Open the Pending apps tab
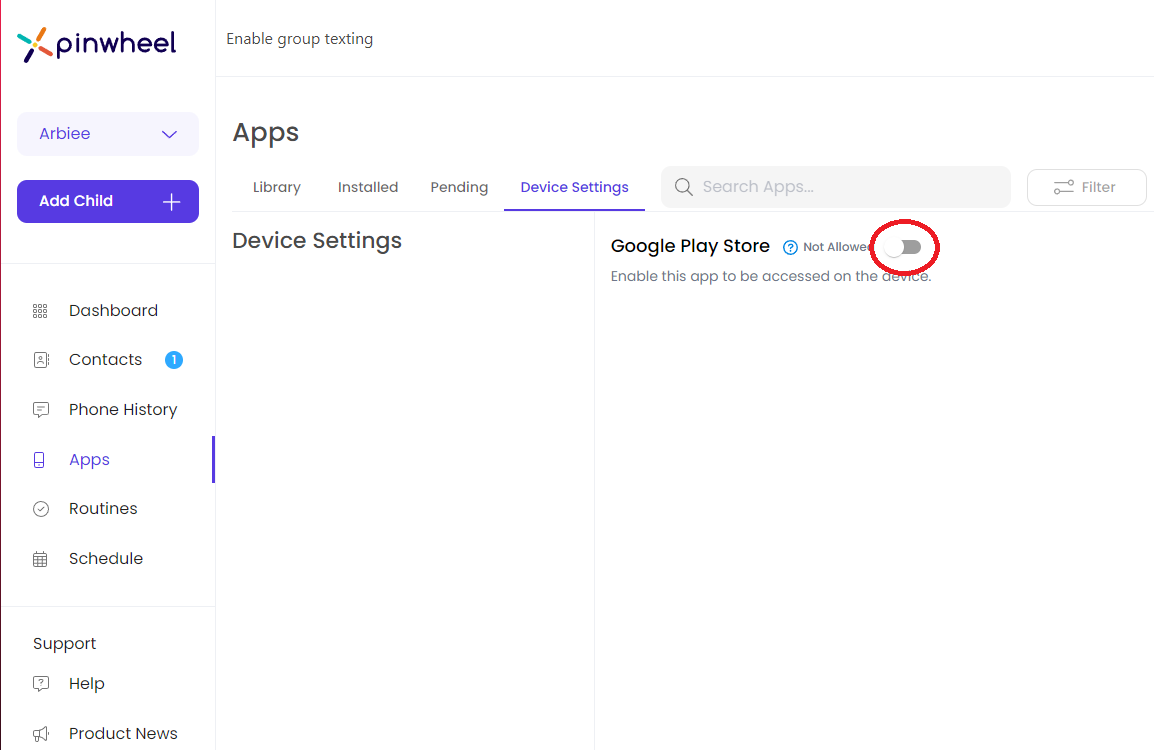 coord(458,187)
